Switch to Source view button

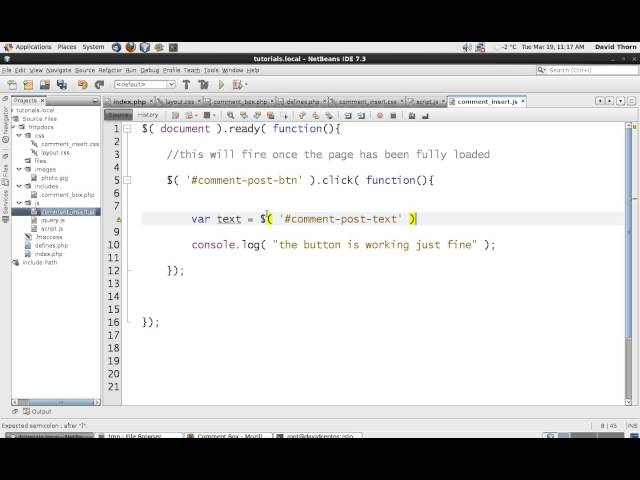coord(118,115)
